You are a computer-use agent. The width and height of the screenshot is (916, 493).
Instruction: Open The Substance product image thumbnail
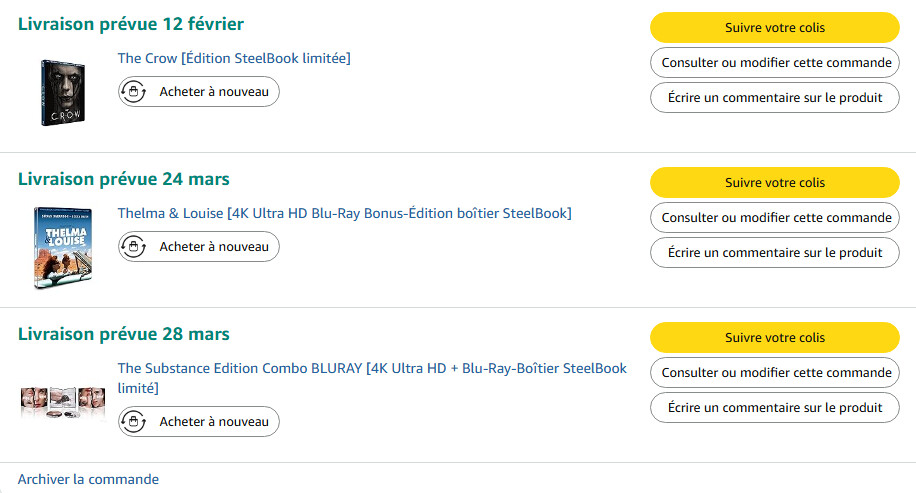[63, 400]
